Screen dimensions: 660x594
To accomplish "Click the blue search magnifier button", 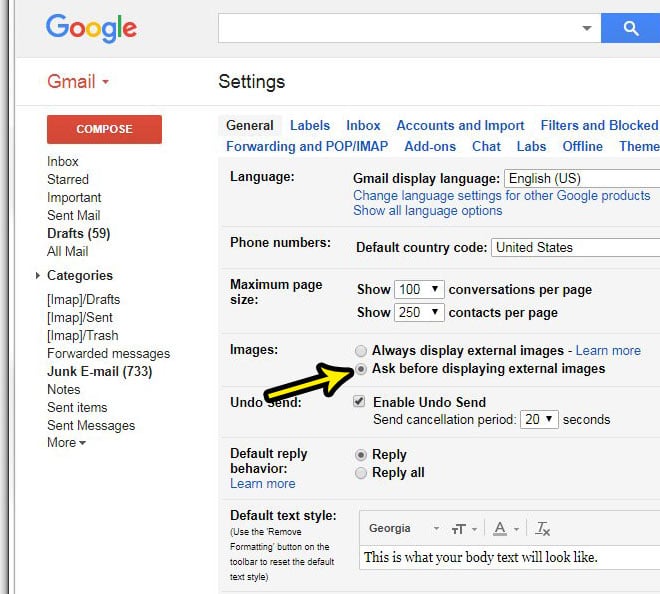I will [630, 28].
